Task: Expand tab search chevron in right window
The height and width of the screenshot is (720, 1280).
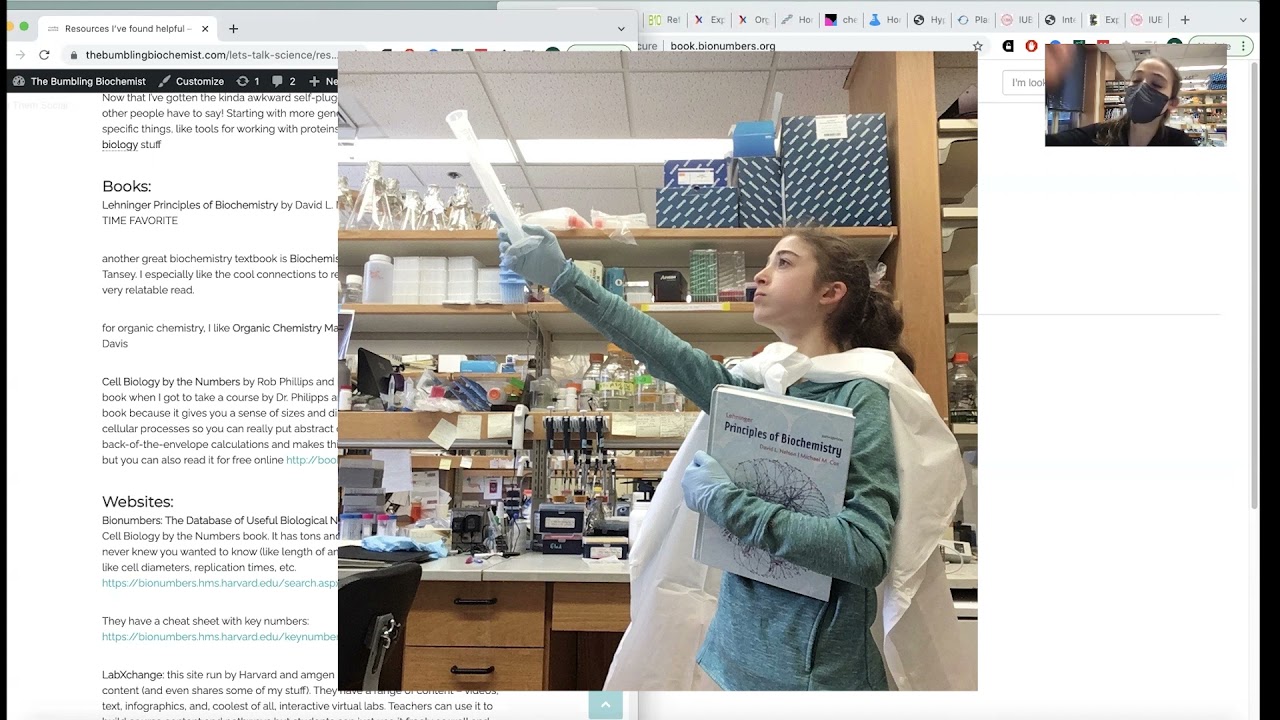Action: coord(1243,20)
